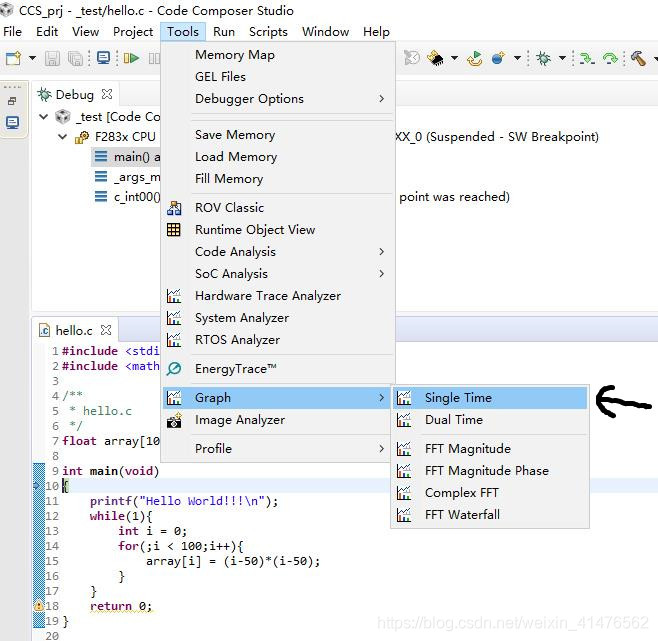This screenshot has height=641, width=658.
Task: Click the chip load-program toolbar icon
Action: pos(435,58)
